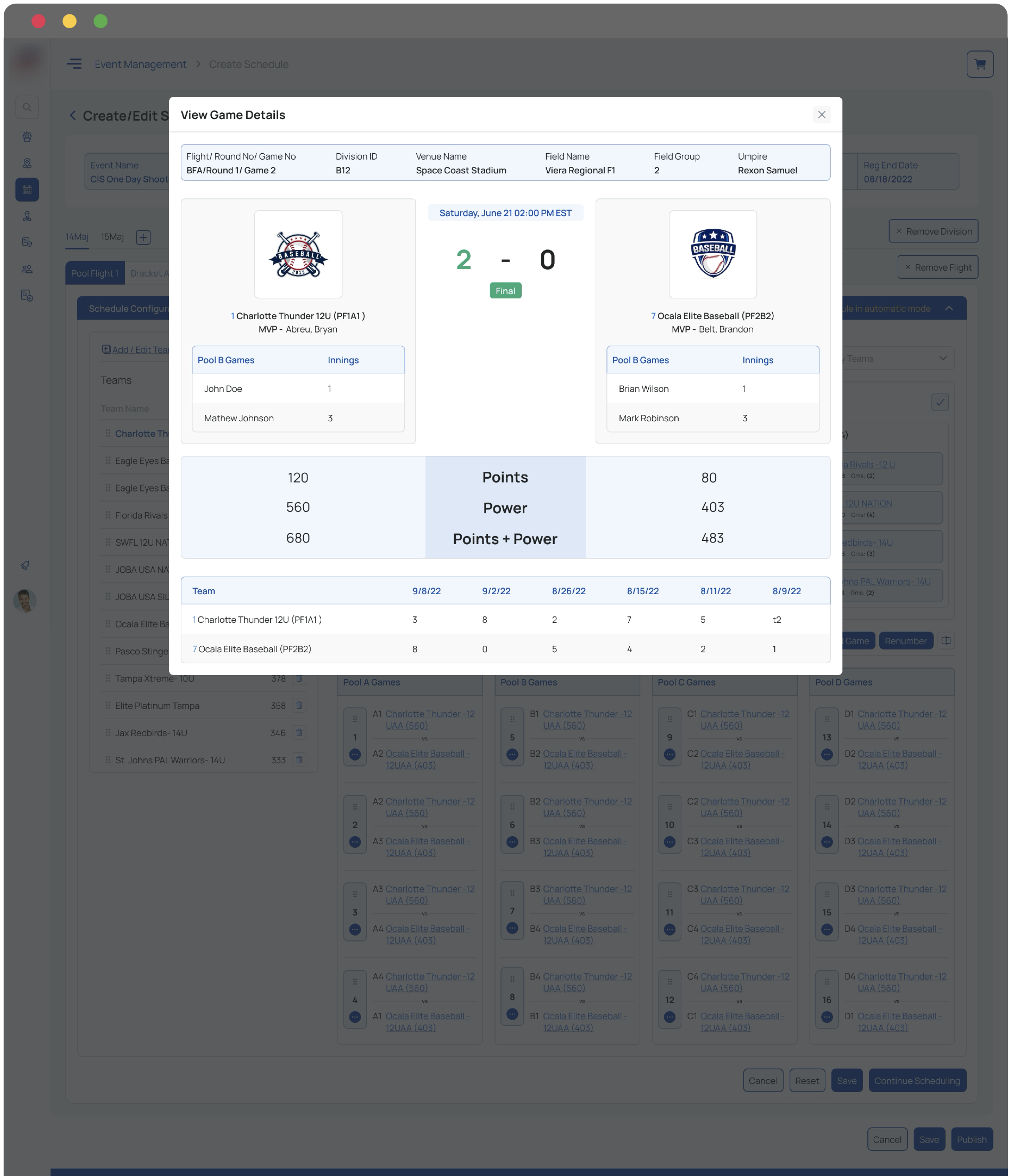Delete Elite Platinum Tampa team

tap(299, 705)
